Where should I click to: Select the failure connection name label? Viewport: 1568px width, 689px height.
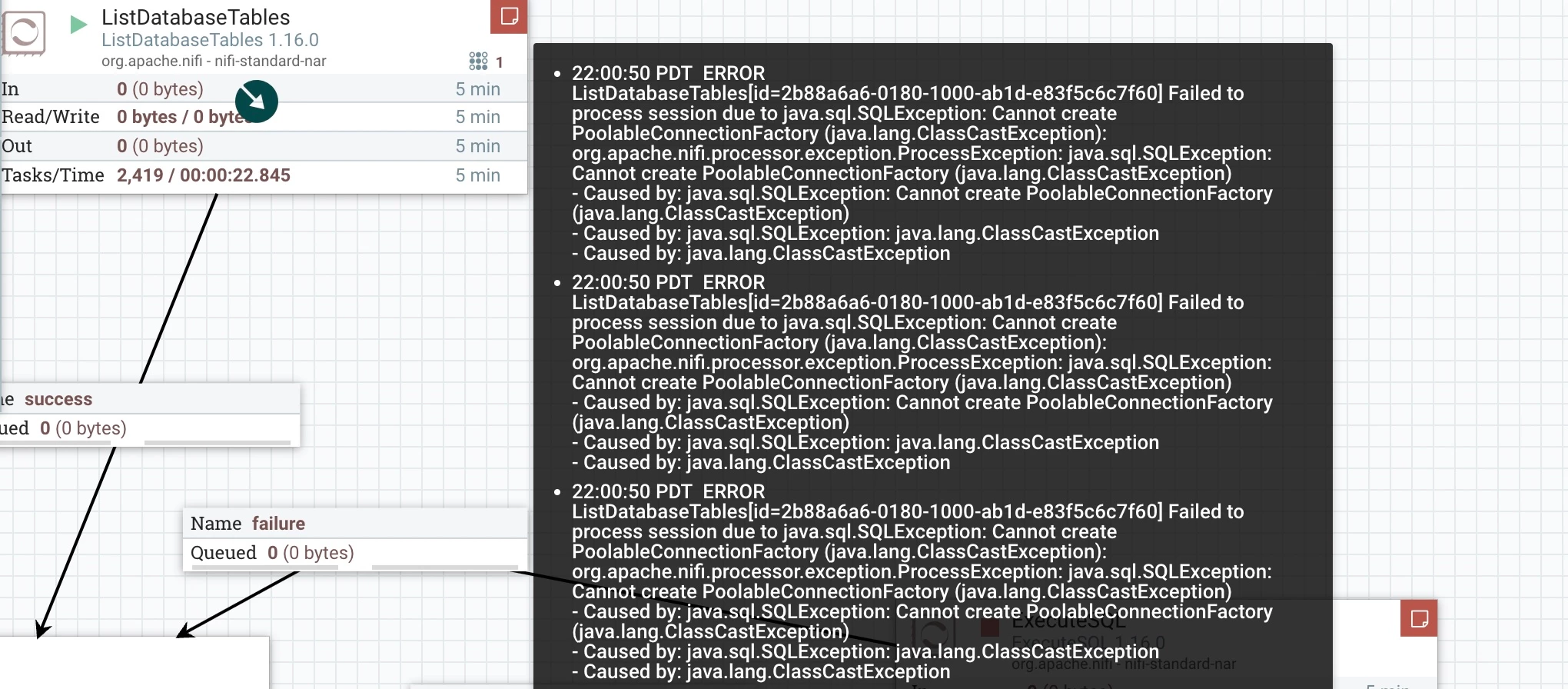click(278, 524)
